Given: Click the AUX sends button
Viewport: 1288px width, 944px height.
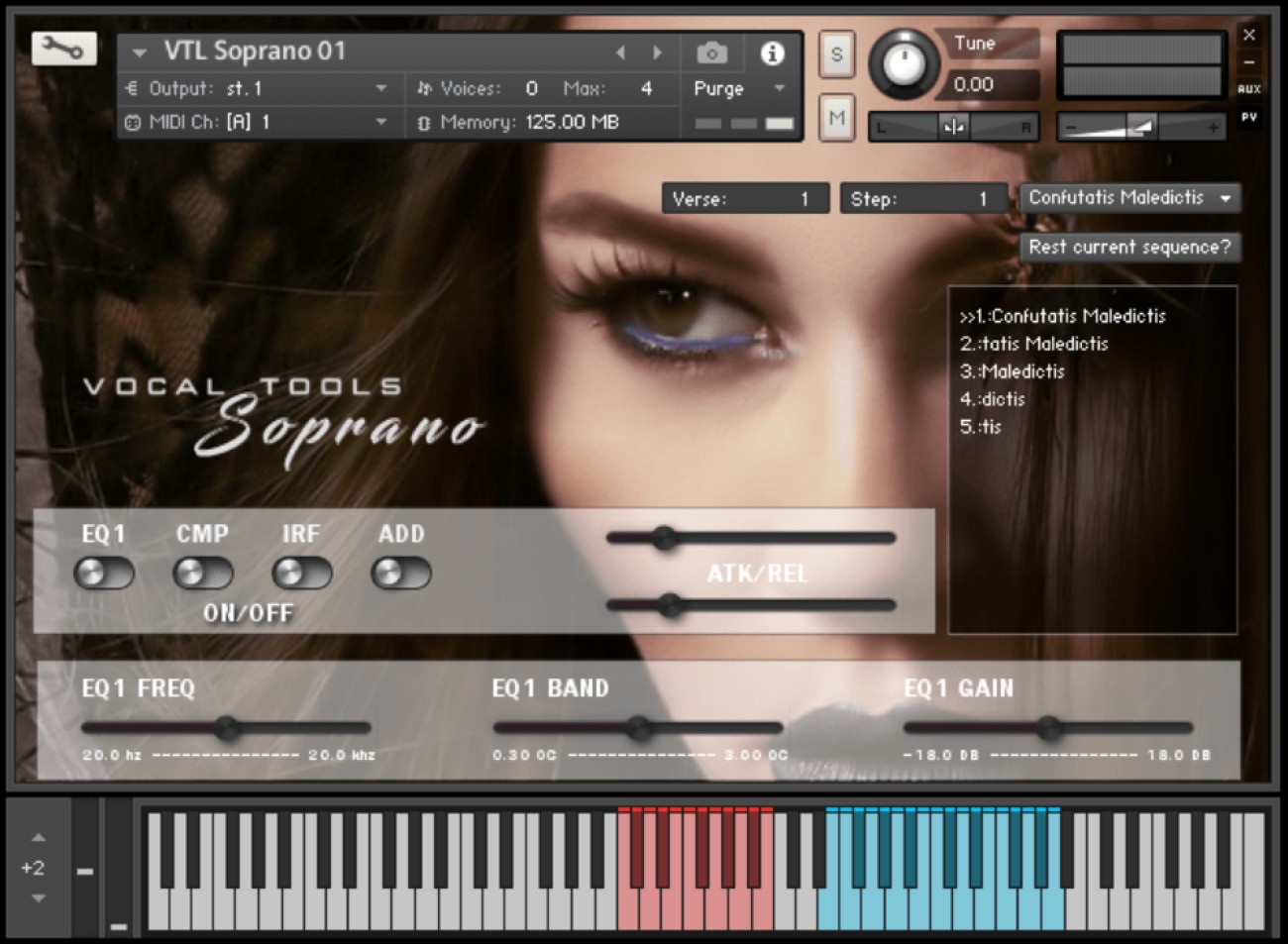Looking at the screenshot, I should (1248, 89).
